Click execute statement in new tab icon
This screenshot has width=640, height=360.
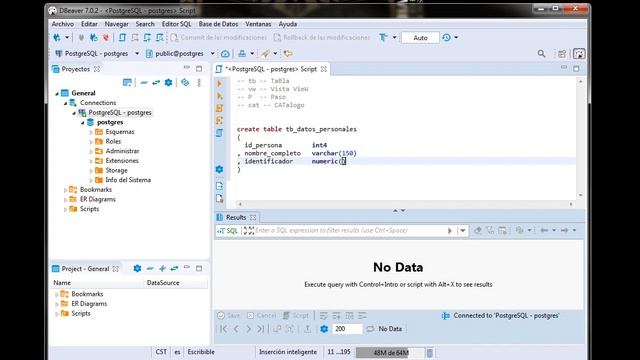(220, 96)
